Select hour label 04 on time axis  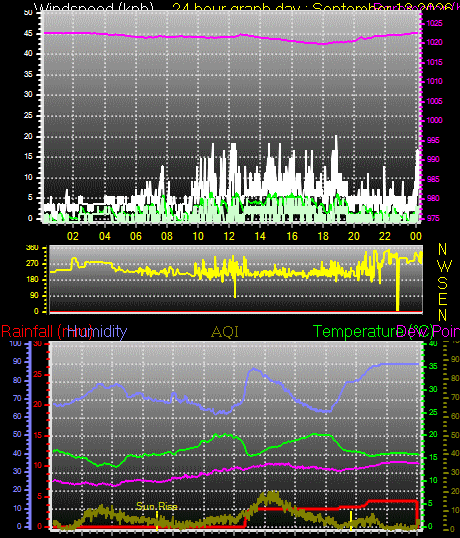pyautogui.click(x=104, y=236)
